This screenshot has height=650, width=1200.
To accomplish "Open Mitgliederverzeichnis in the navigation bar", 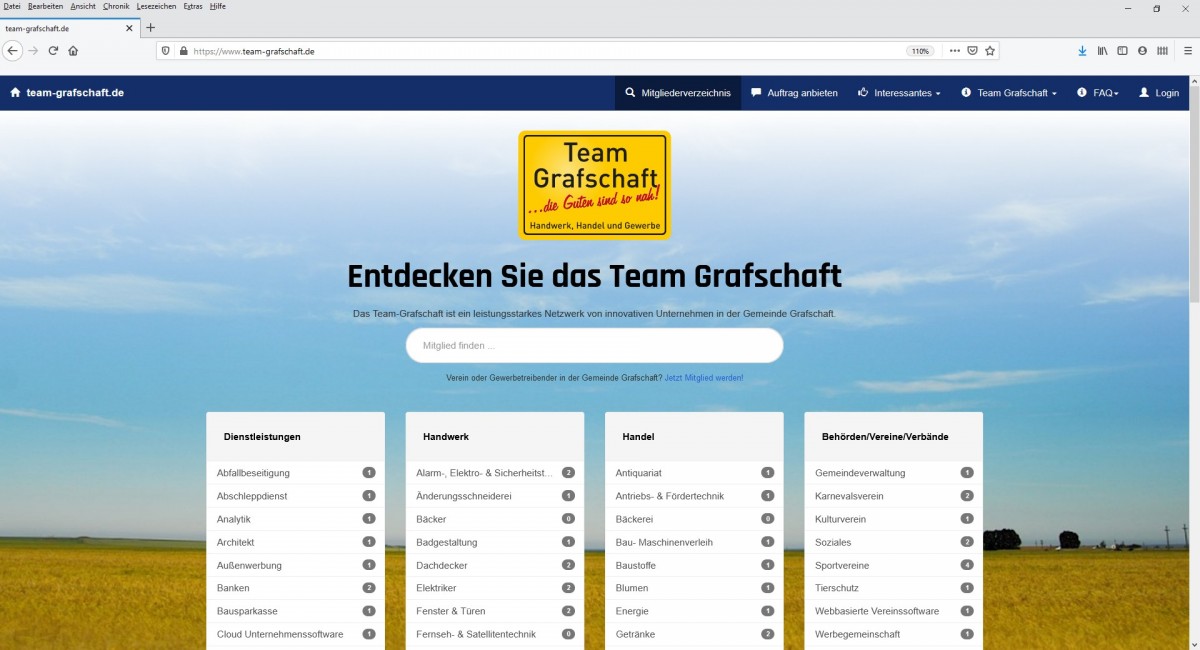I will pos(678,93).
